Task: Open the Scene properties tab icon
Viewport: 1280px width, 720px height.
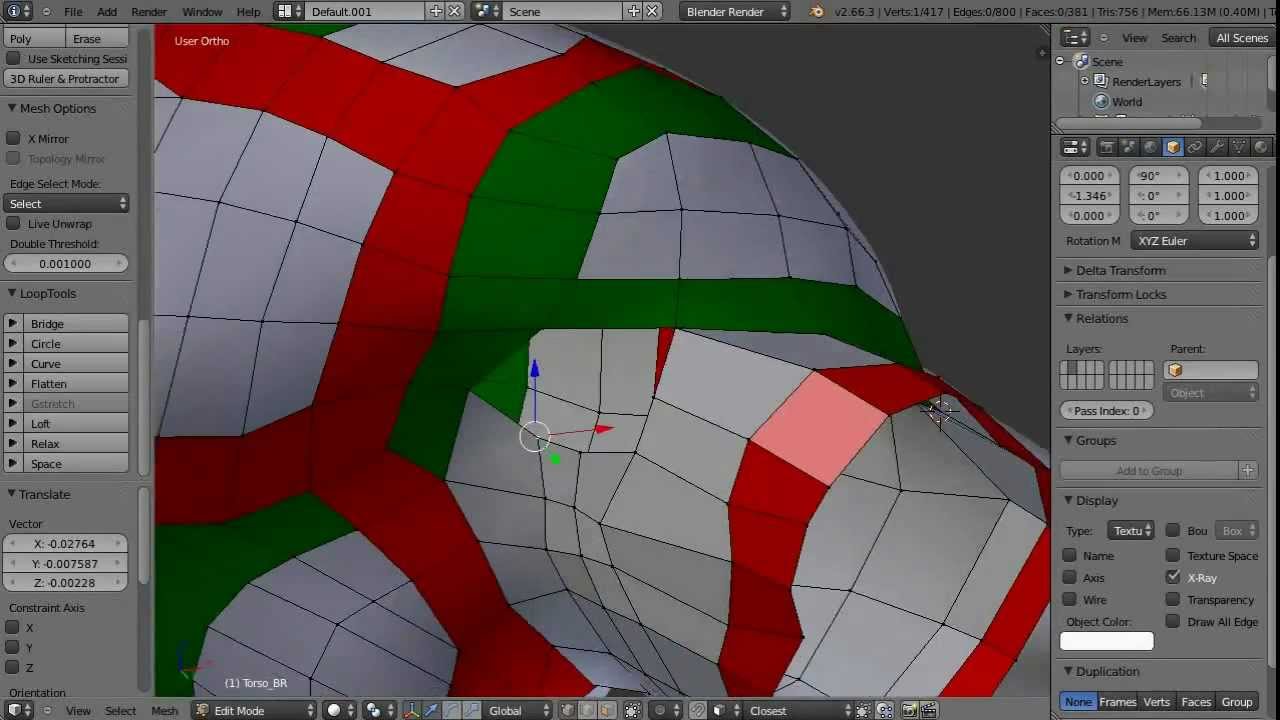Action: coord(1129,147)
